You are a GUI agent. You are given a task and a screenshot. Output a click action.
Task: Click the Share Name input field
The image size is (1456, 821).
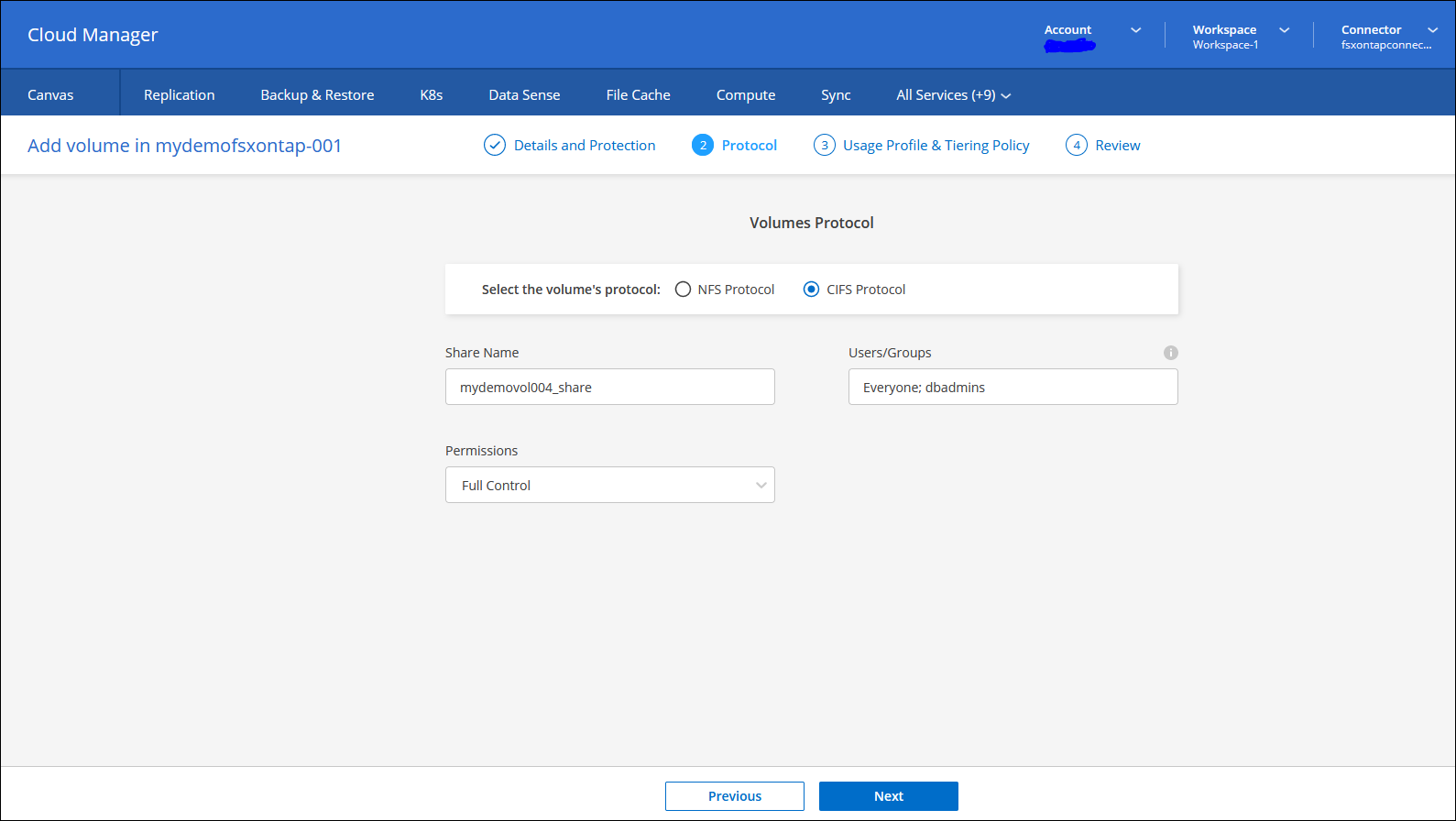coord(610,387)
